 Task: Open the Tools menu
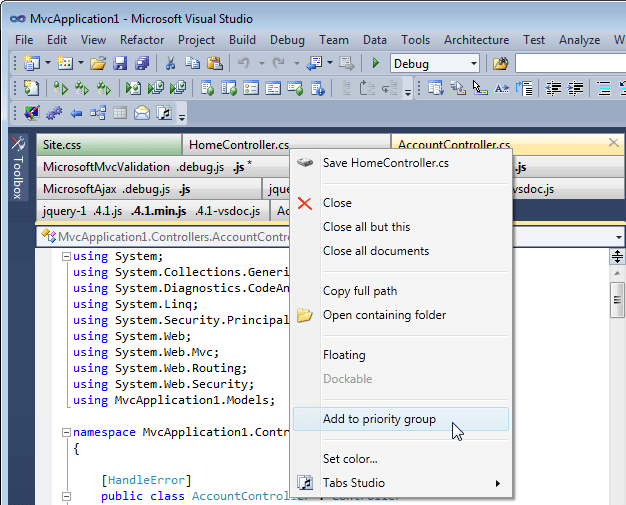[x=415, y=40]
